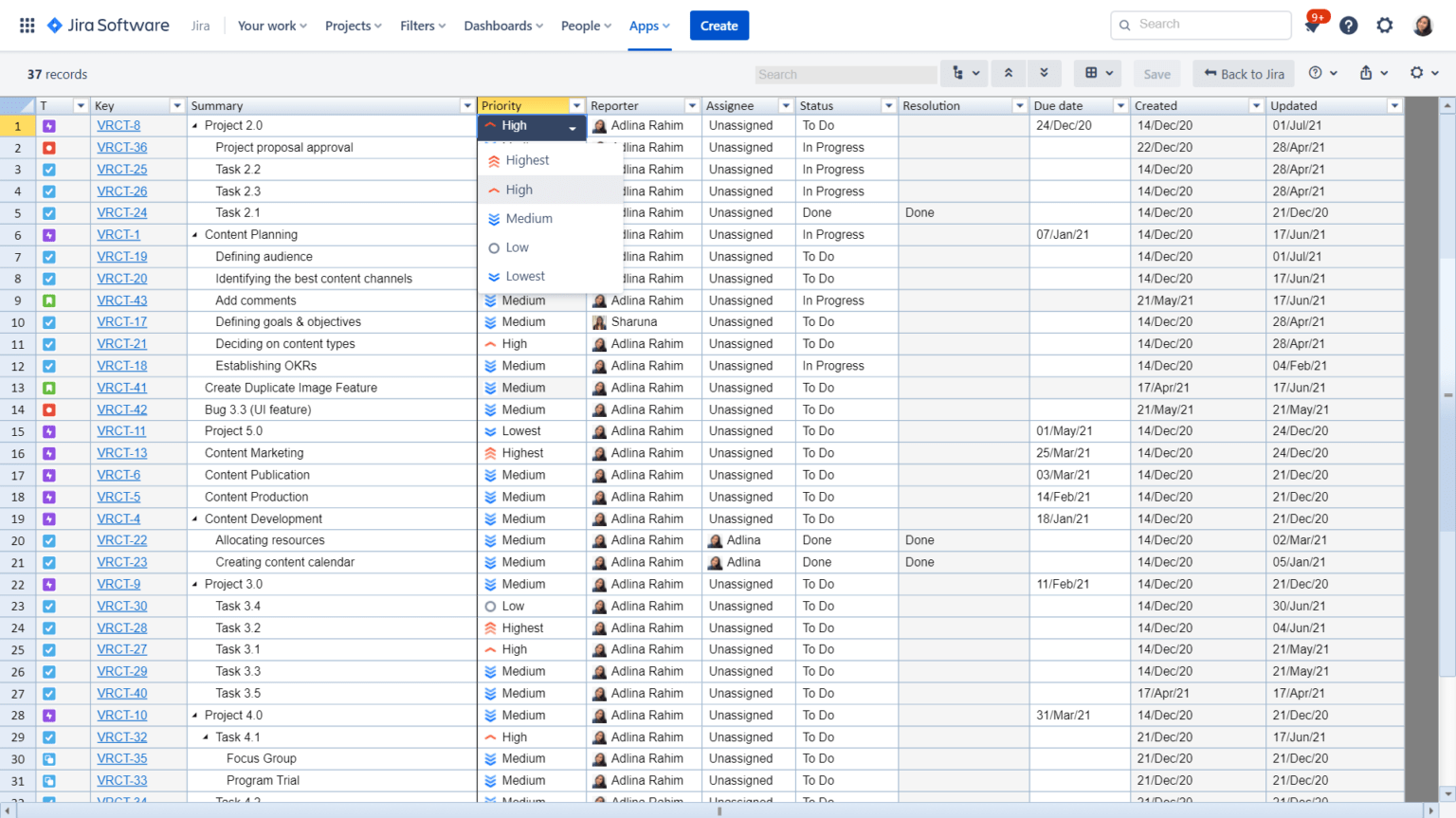Screen dimensions: 1456x818
Task: Open the Atlassian app switcher grid icon
Action: pyautogui.click(x=26, y=25)
